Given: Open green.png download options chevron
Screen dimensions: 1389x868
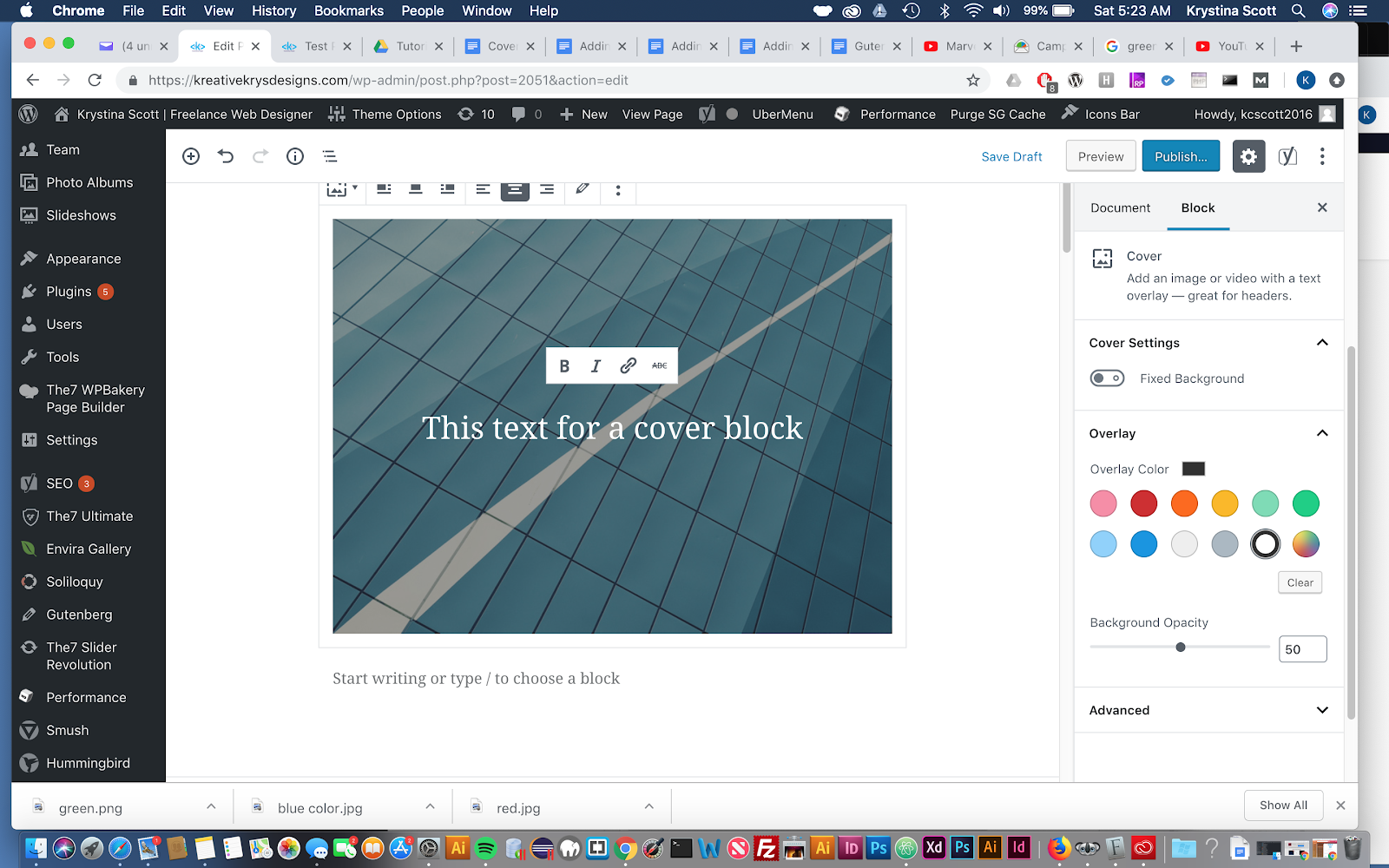Looking at the screenshot, I should tap(211, 807).
